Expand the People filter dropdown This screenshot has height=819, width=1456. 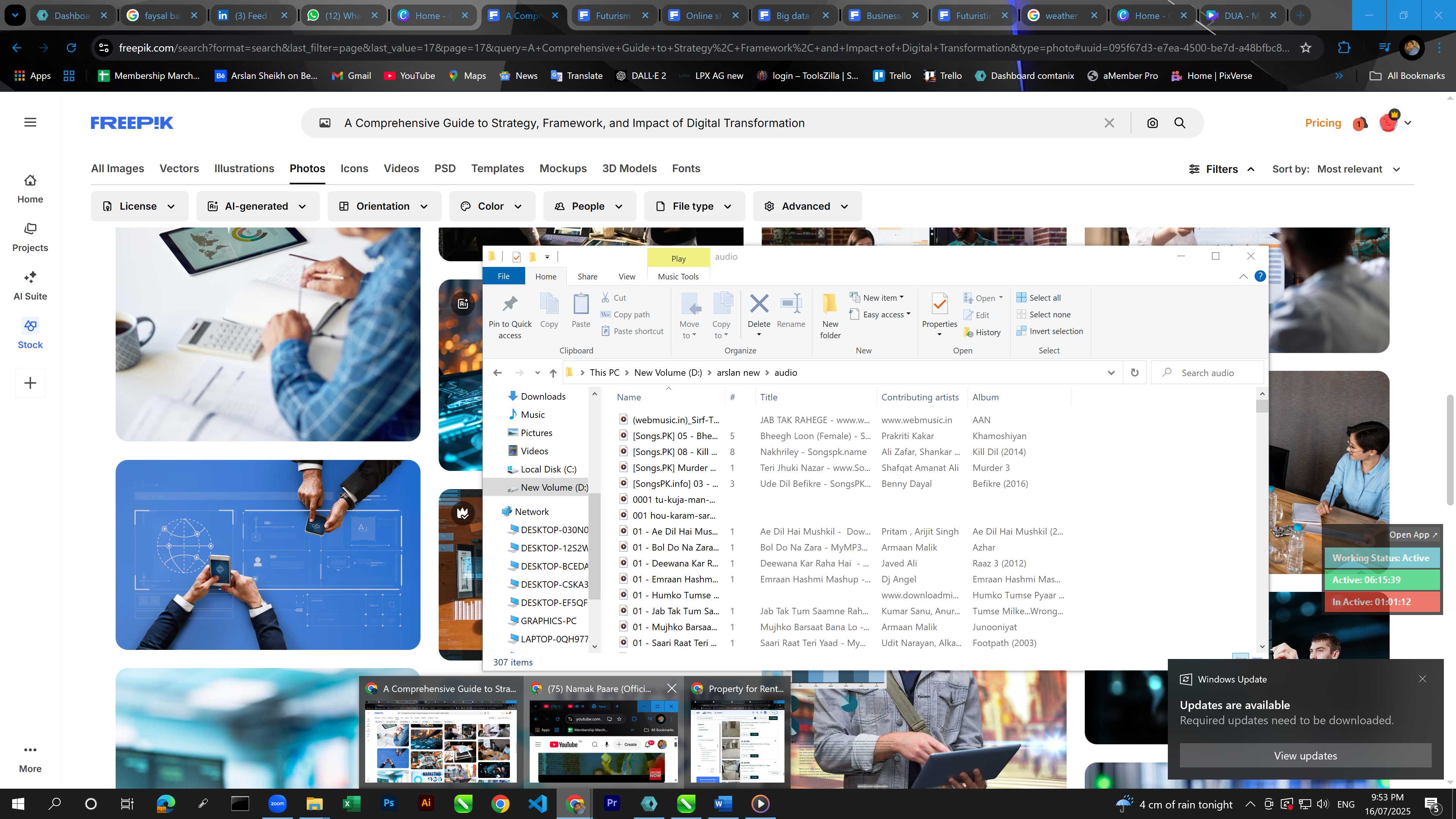tap(589, 206)
